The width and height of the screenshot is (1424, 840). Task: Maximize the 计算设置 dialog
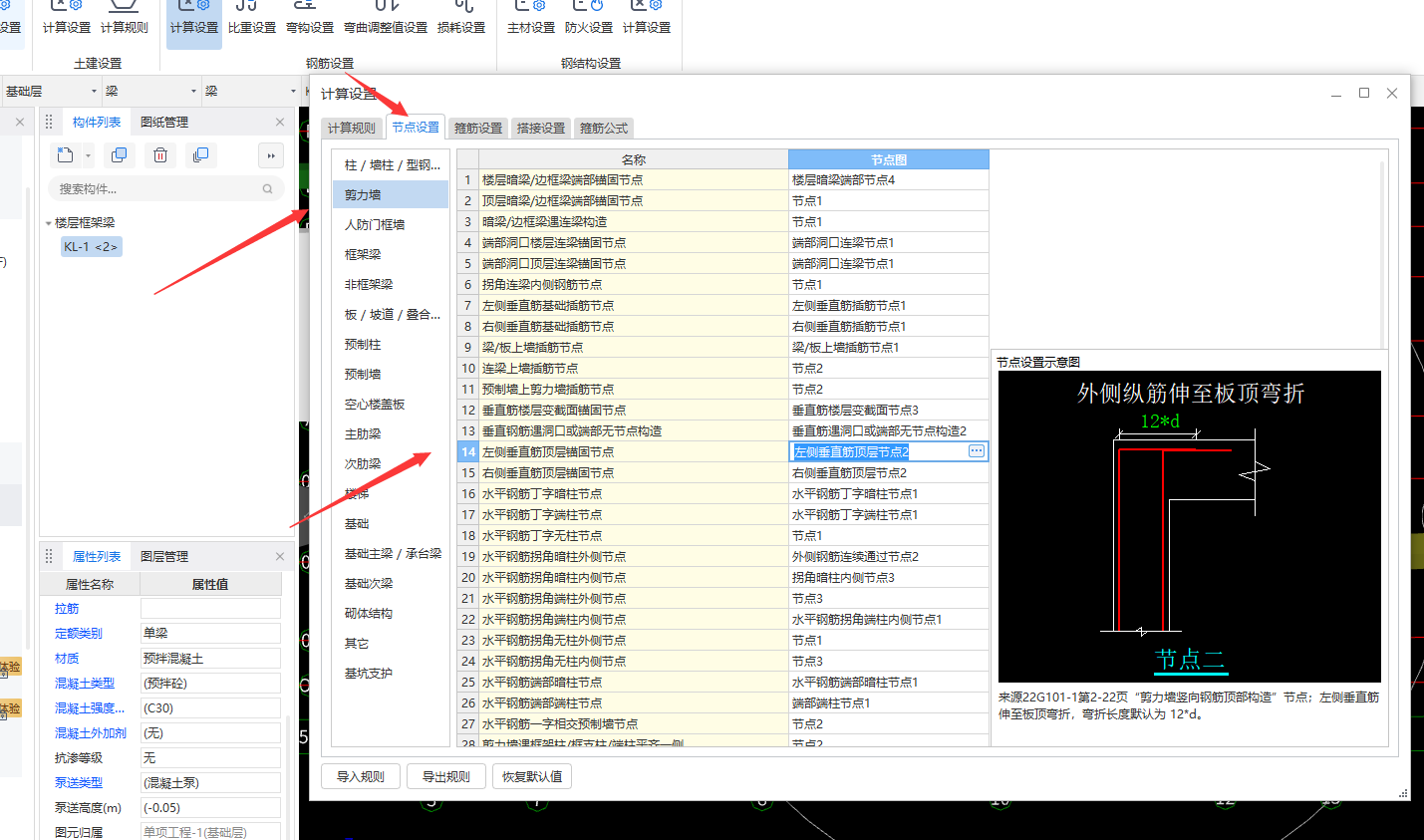pos(1364,93)
